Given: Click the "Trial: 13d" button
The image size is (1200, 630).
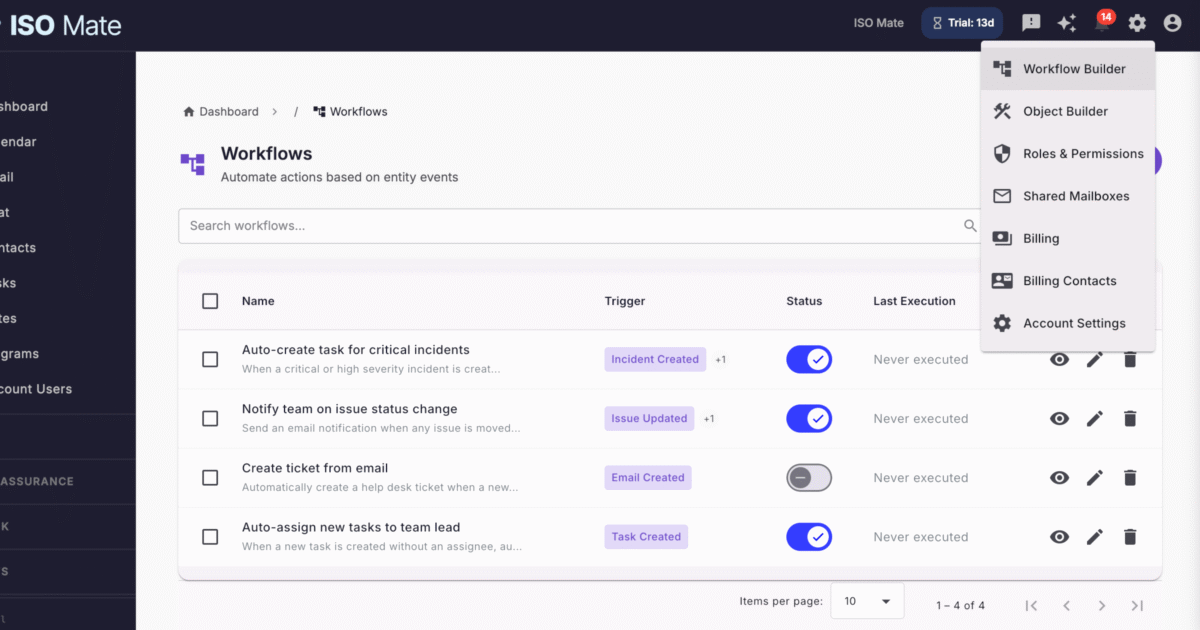Looking at the screenshot, I should [961, 22].
